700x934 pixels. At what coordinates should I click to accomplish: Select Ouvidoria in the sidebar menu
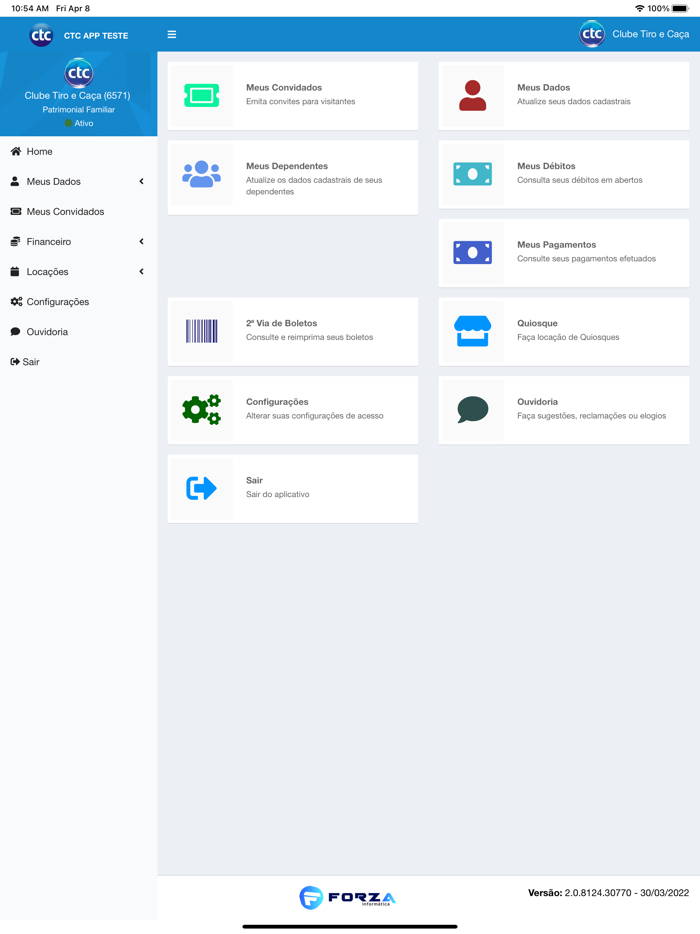pyautogui.click(x=47, y=332)
